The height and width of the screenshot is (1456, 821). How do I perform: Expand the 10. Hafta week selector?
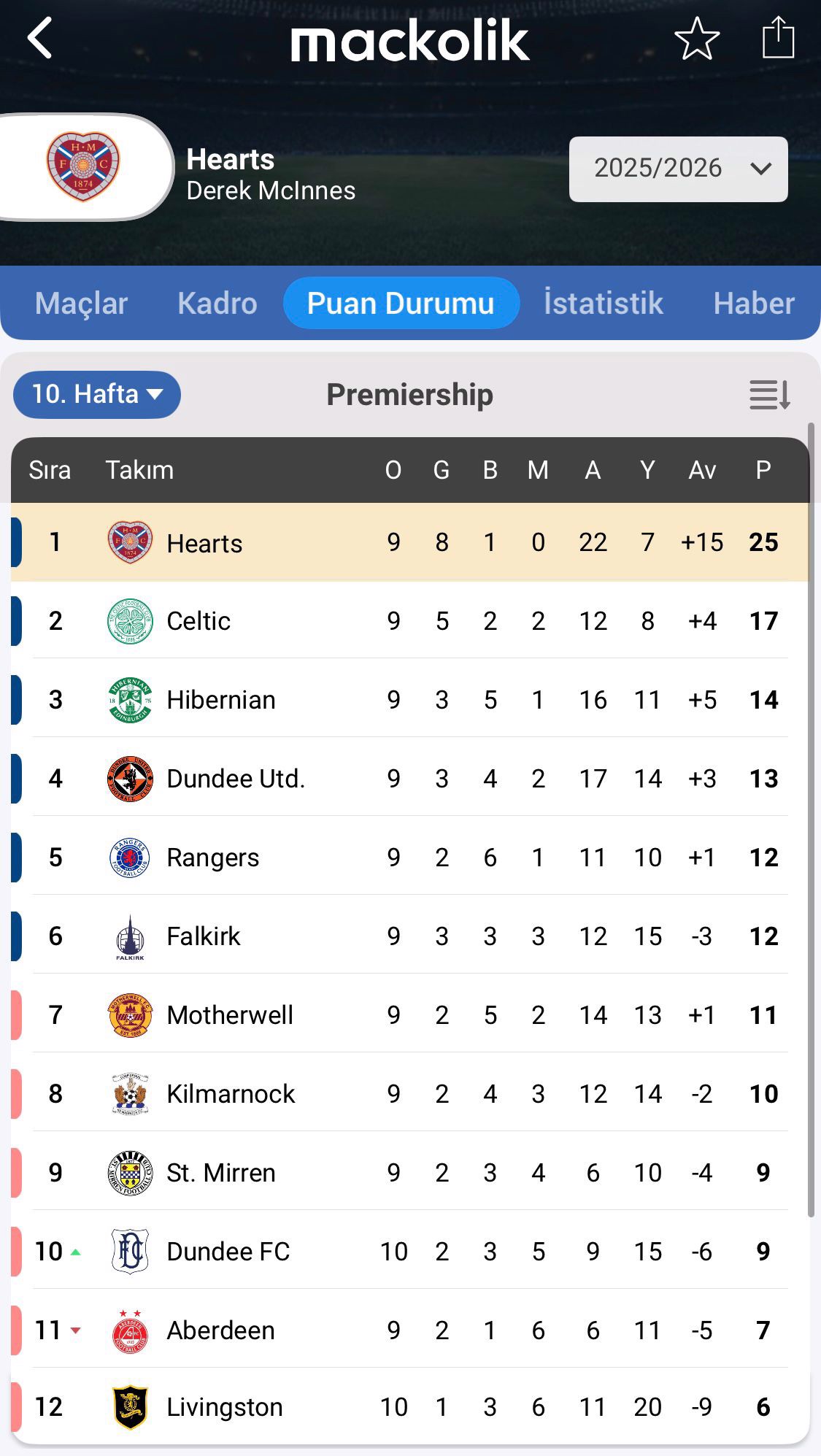click(96, 395)
